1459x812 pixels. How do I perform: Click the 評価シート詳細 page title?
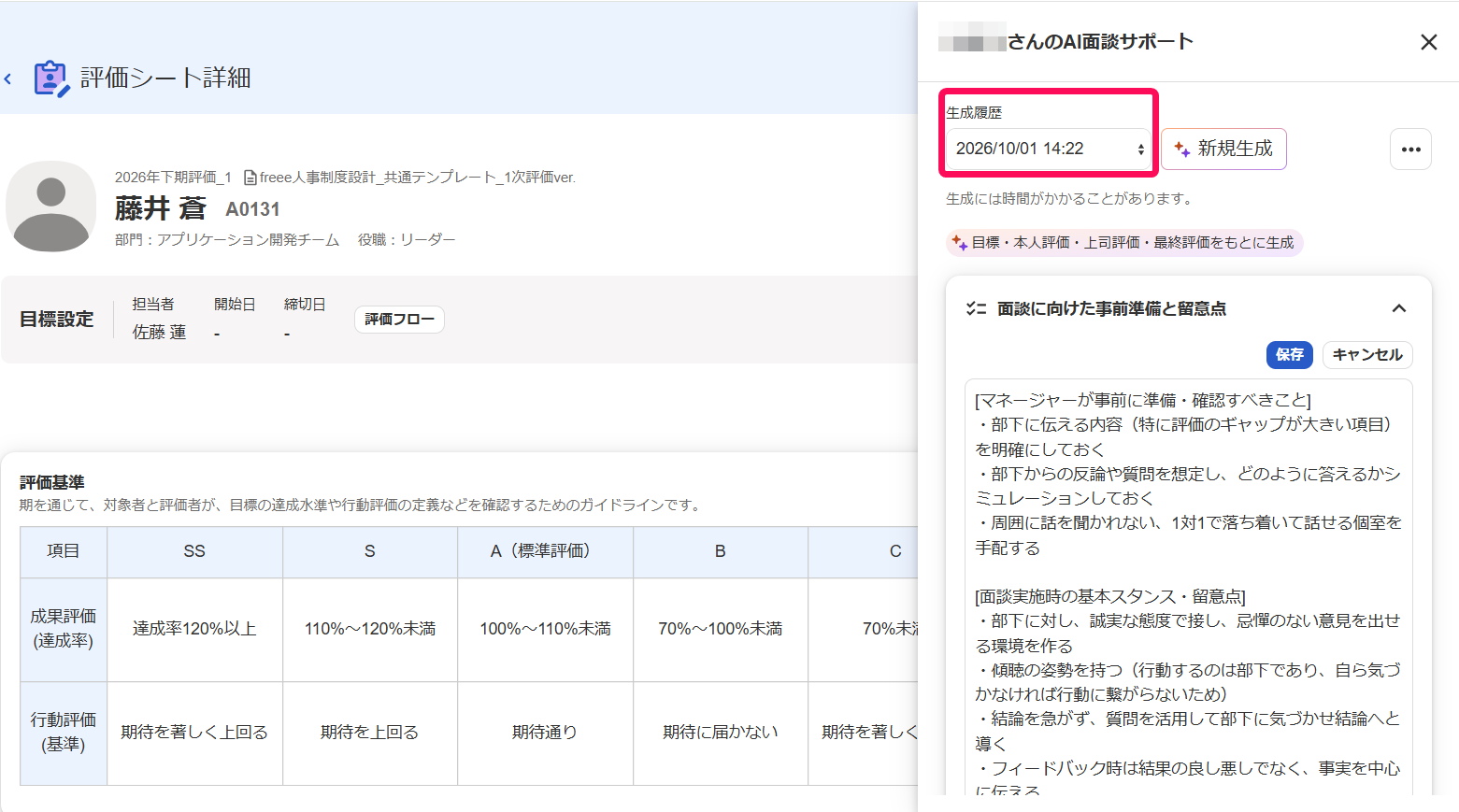click(165, 78)
